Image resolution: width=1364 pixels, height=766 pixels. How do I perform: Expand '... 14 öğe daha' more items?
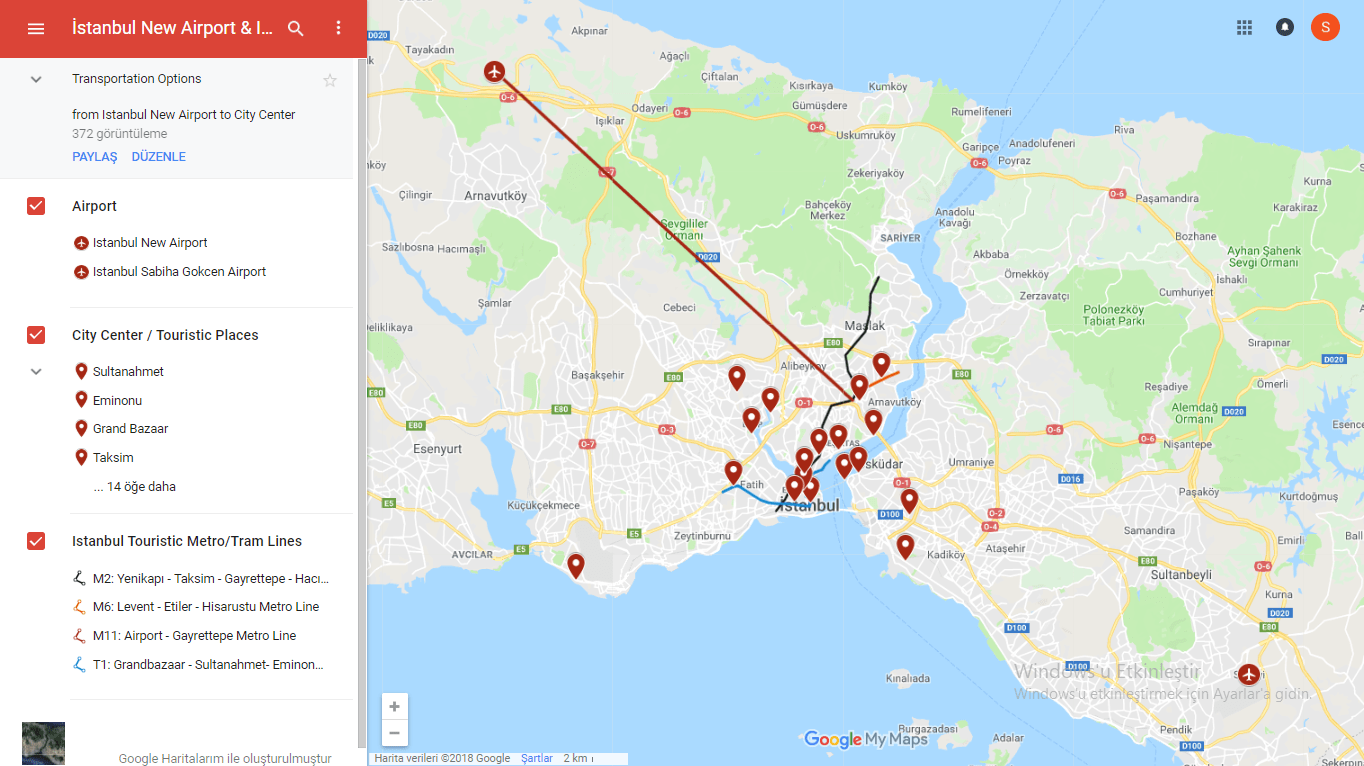[x=135, y=487]
